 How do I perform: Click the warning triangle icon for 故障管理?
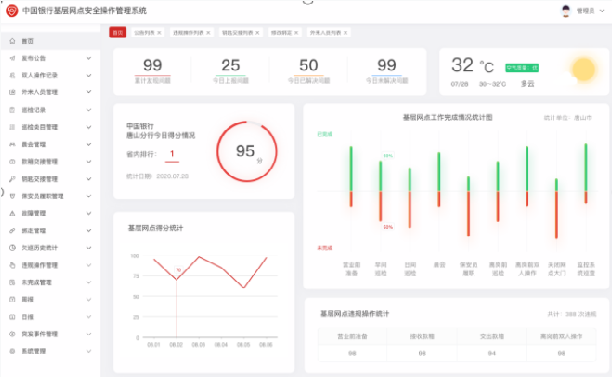(12, 213)
